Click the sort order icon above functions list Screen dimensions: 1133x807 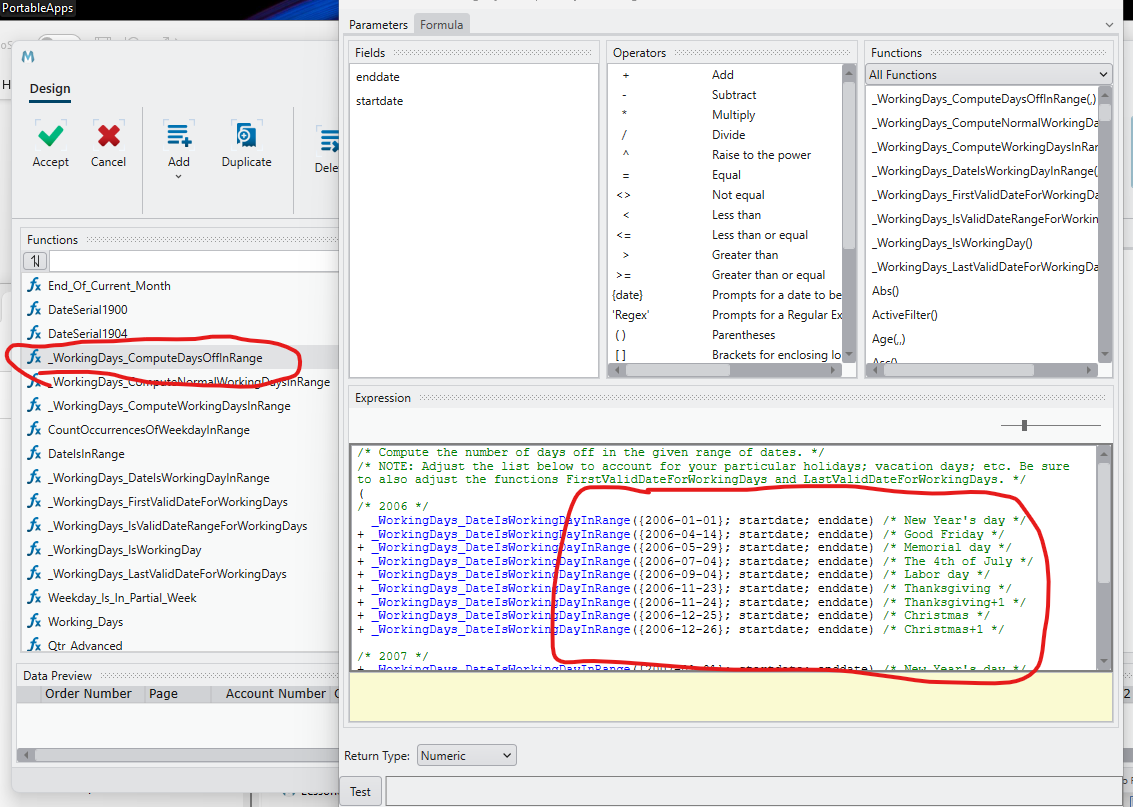point(35,261)
